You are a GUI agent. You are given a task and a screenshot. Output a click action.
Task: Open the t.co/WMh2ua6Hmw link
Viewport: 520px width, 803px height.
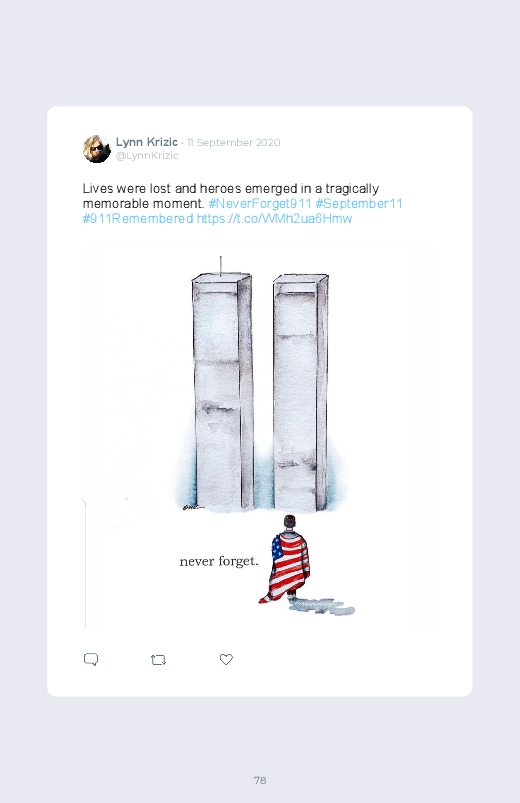(275, 219)
